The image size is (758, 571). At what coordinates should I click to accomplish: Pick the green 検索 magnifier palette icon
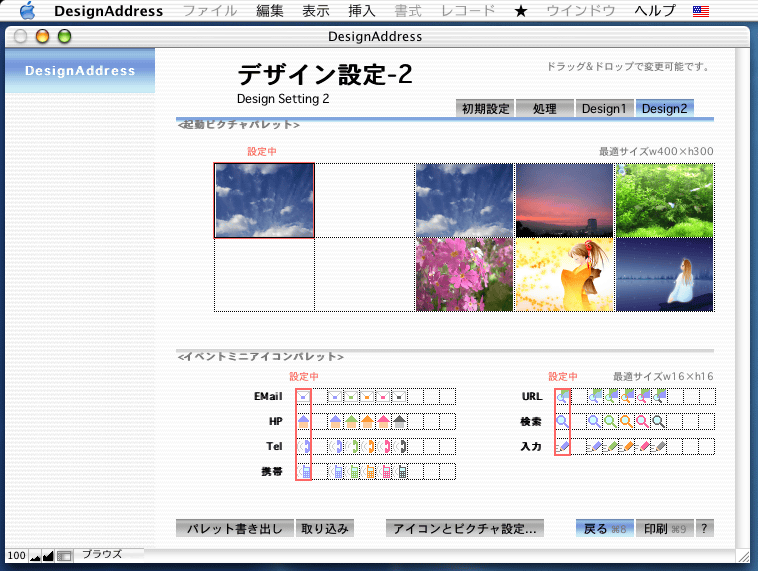point(611,422)
